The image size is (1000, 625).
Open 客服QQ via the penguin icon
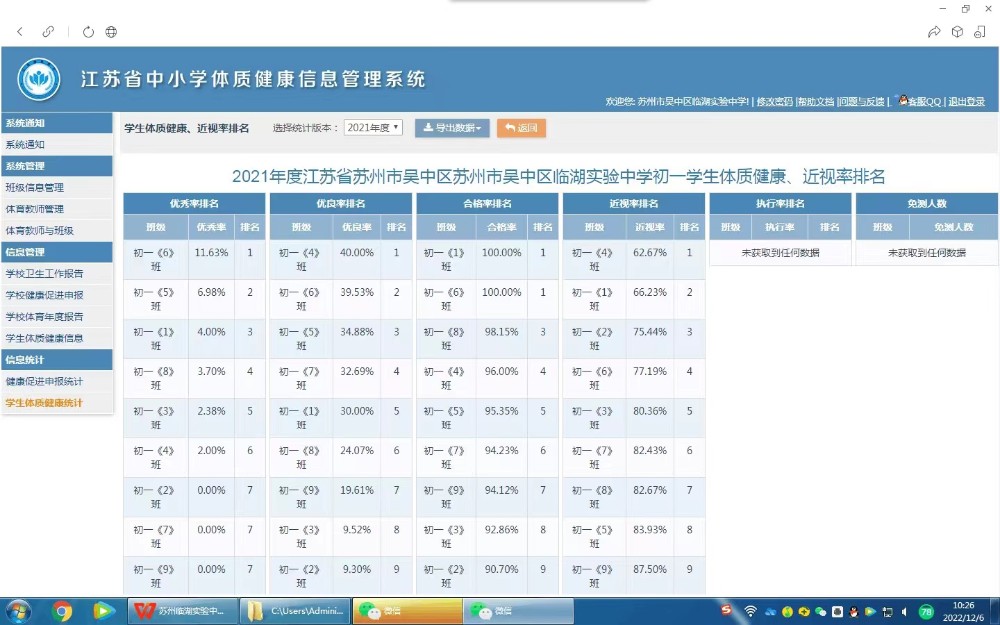(903, 101)
